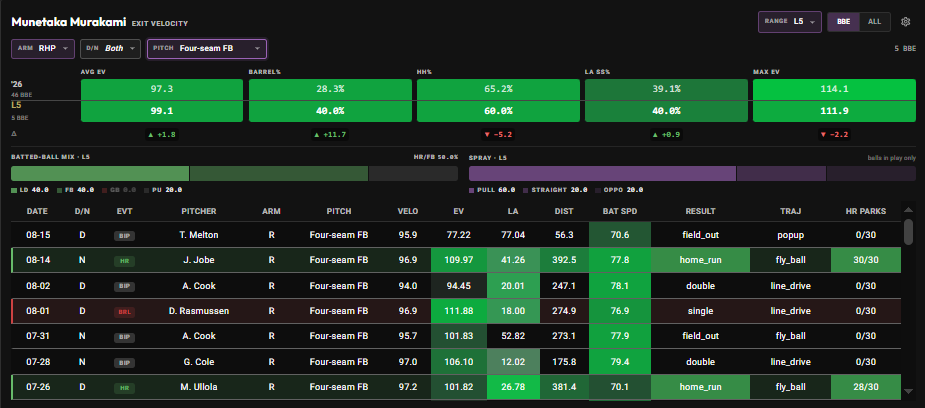925x408 pixels.
Task: Click the HR badge in the J. Jobe row
Action: pos(124,261)
